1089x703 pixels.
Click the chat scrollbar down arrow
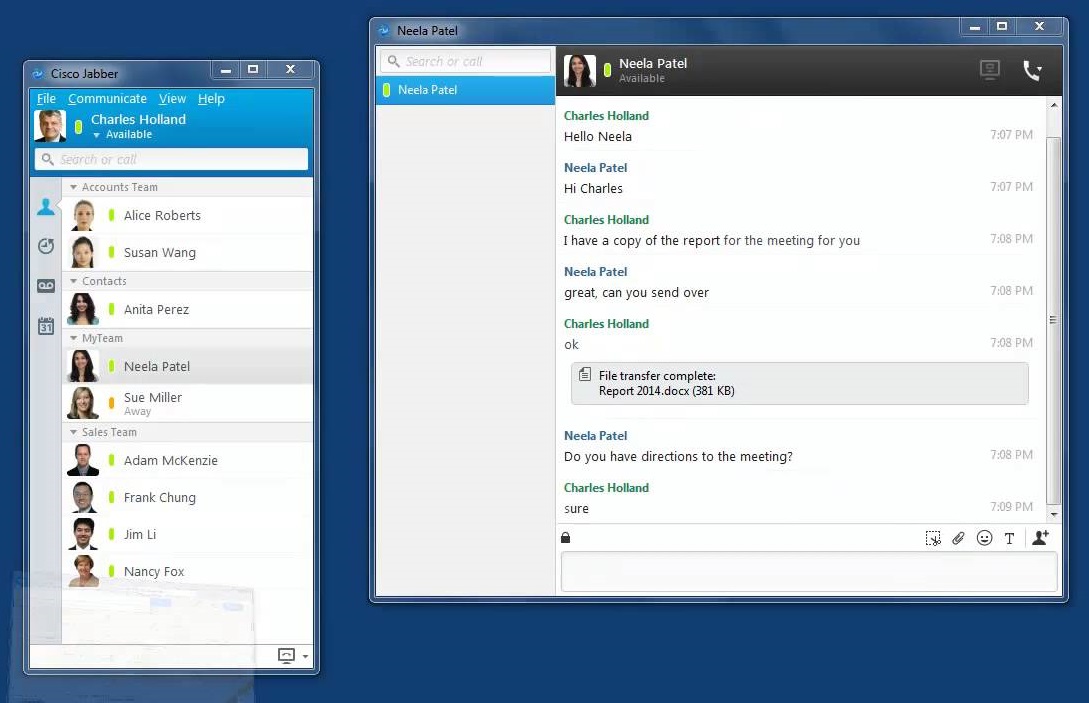1054,515
